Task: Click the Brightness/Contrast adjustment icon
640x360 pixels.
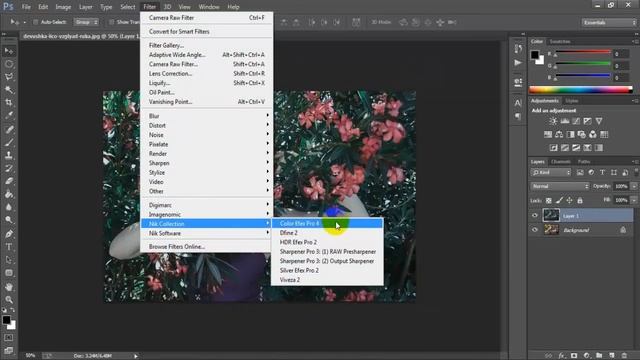Action: (553, 121)
